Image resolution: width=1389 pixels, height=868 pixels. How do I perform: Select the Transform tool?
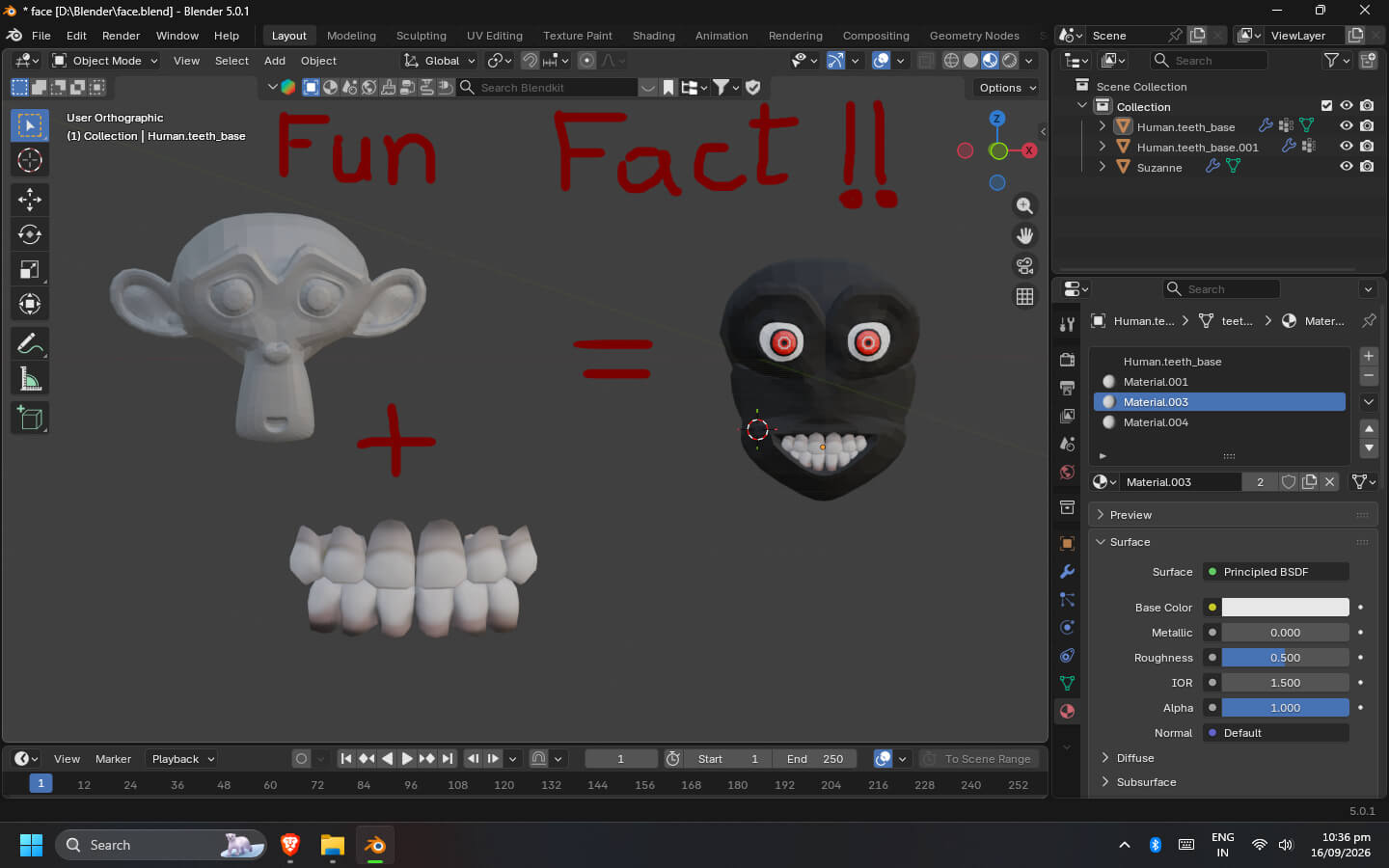pos(30,304)
